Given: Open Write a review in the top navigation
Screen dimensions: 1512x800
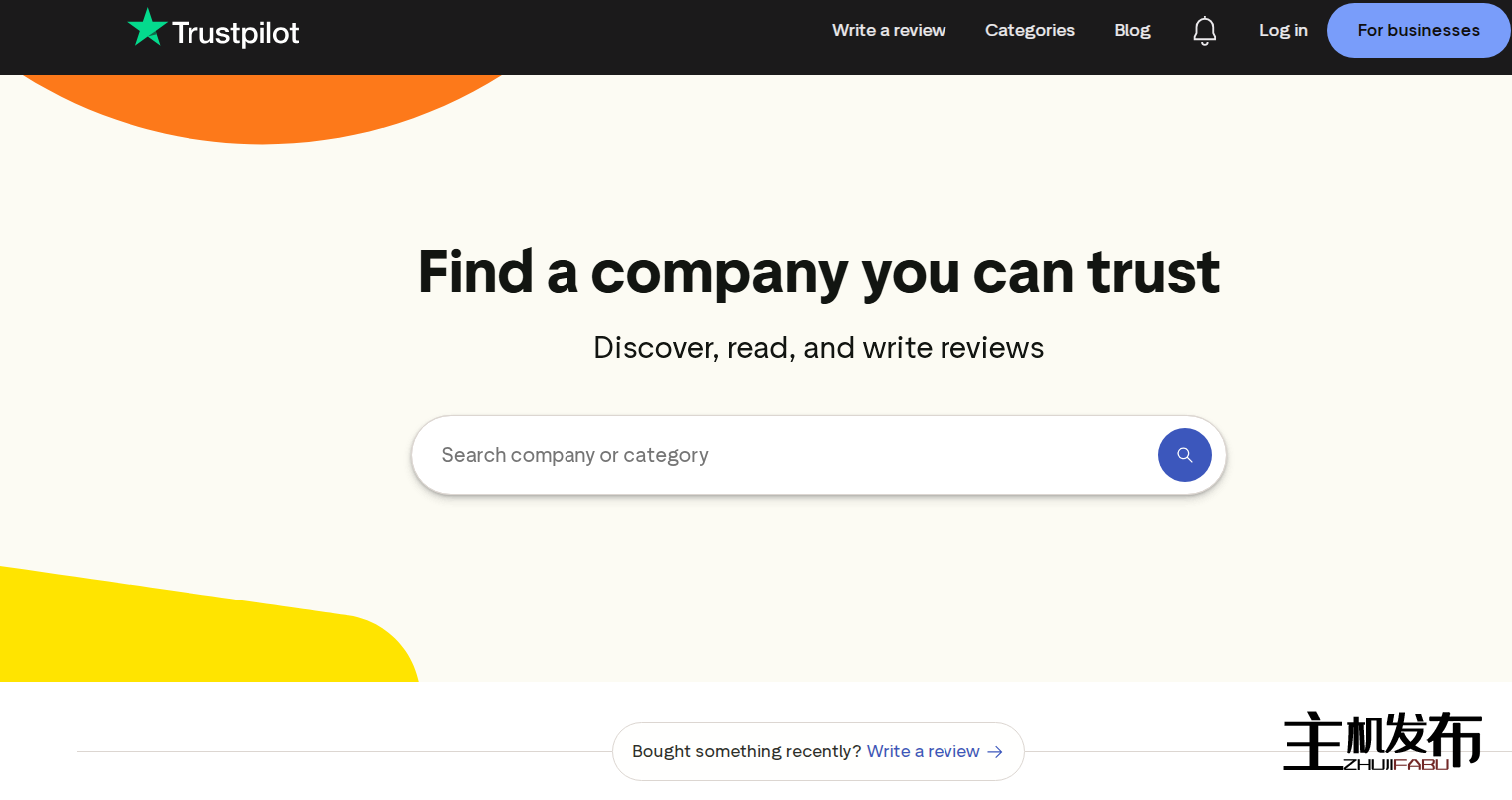Looking at the screenshot, I should coord(888,30).
